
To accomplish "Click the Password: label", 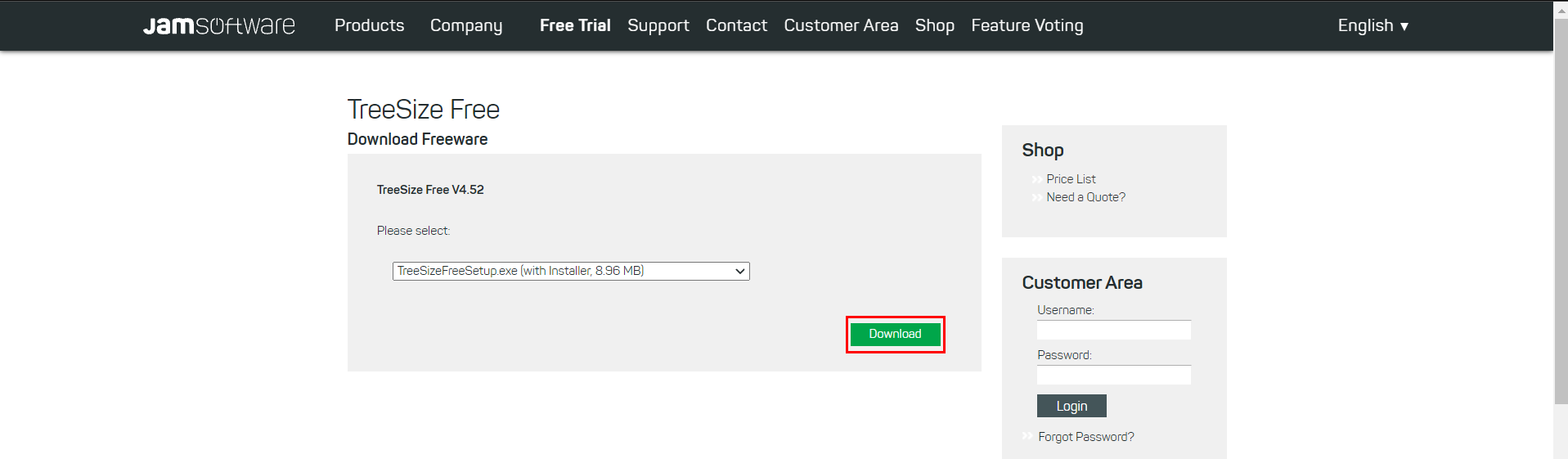I will (1064, 355).
